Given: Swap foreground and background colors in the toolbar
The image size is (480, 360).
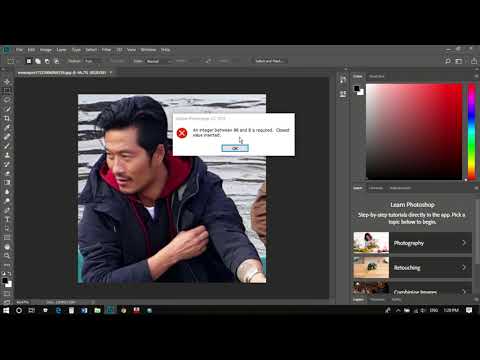Looking at the screenshot, I should pyautogui.click(x=10, y=274).
